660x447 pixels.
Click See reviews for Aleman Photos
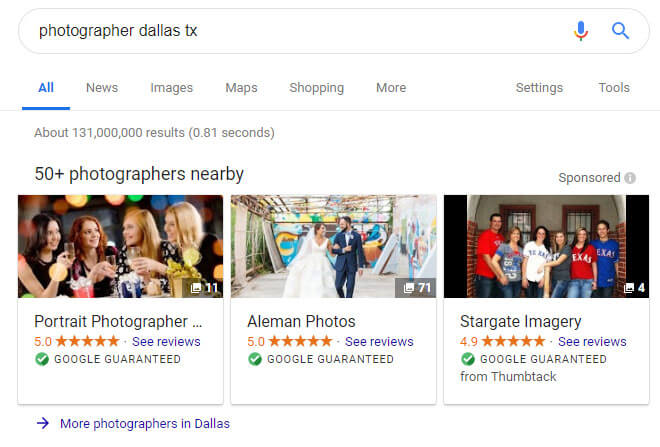click(379, 341)
